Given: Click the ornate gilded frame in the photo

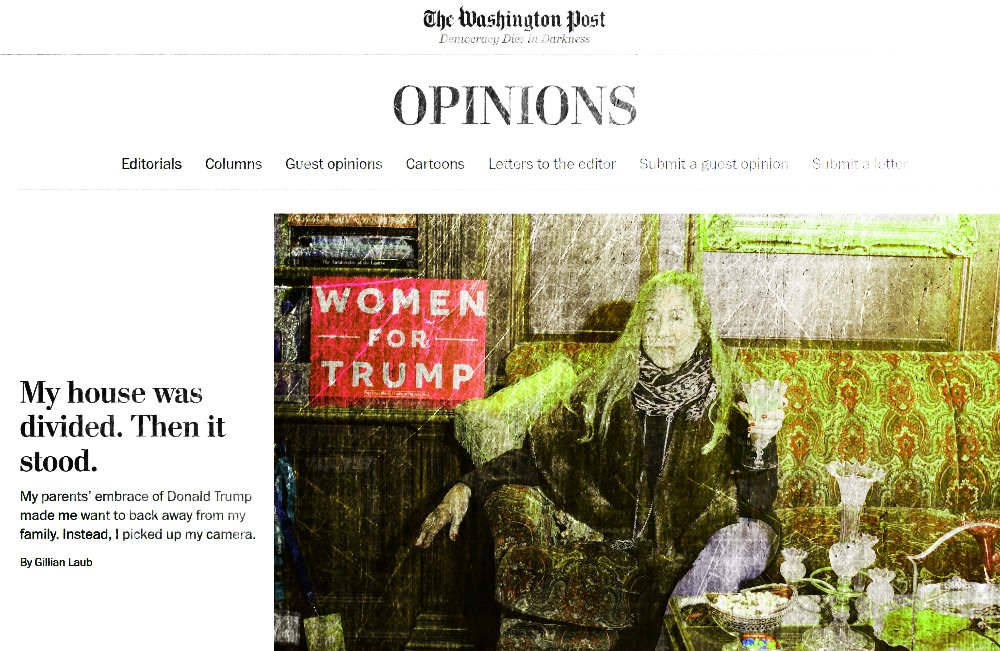Looking at the screenshot, I should (x=841, y=236).
